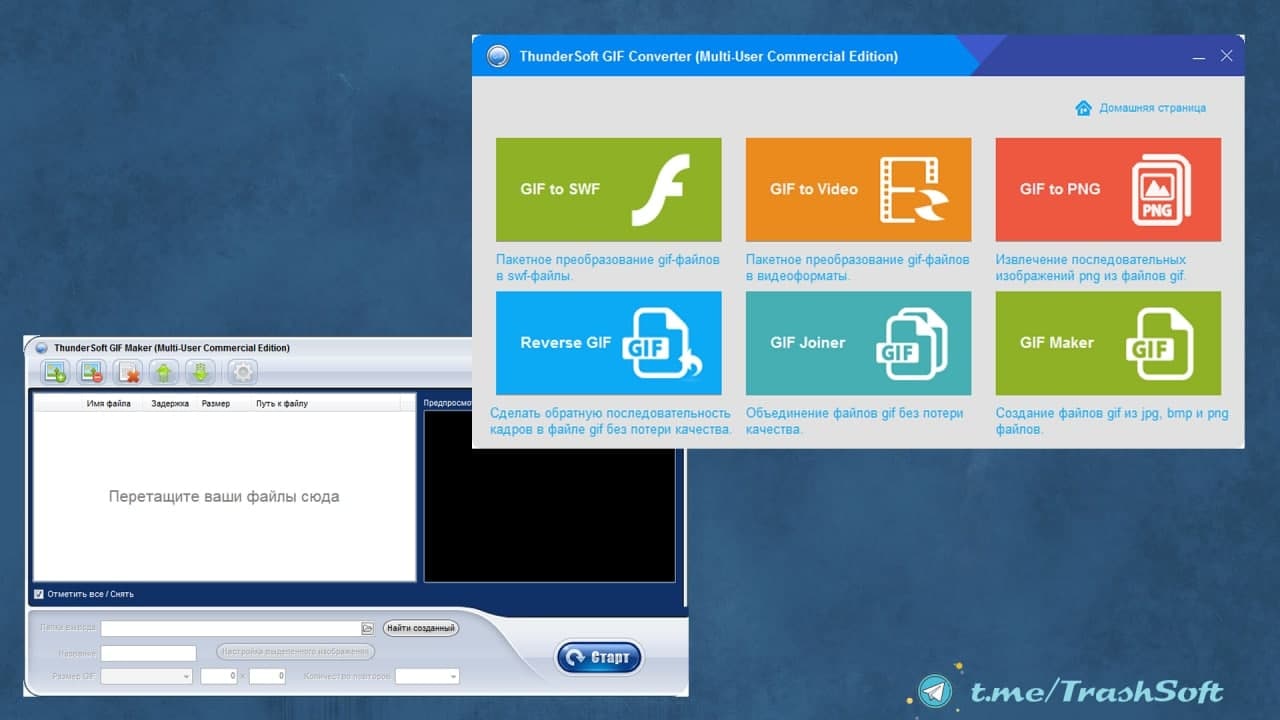Open the GIF to SWF tile

608,189
